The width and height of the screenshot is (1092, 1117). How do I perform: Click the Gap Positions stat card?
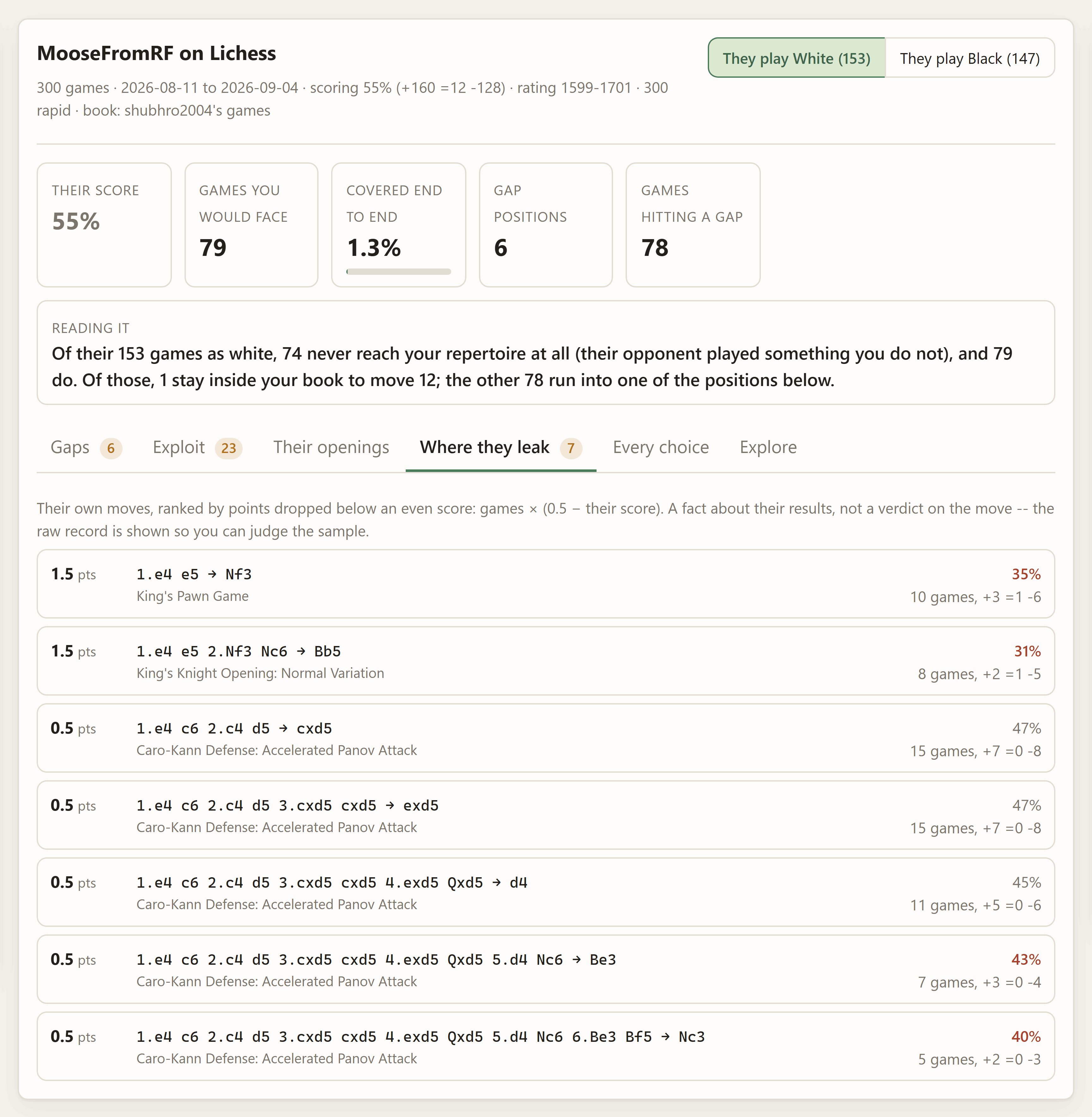[545, 225]
